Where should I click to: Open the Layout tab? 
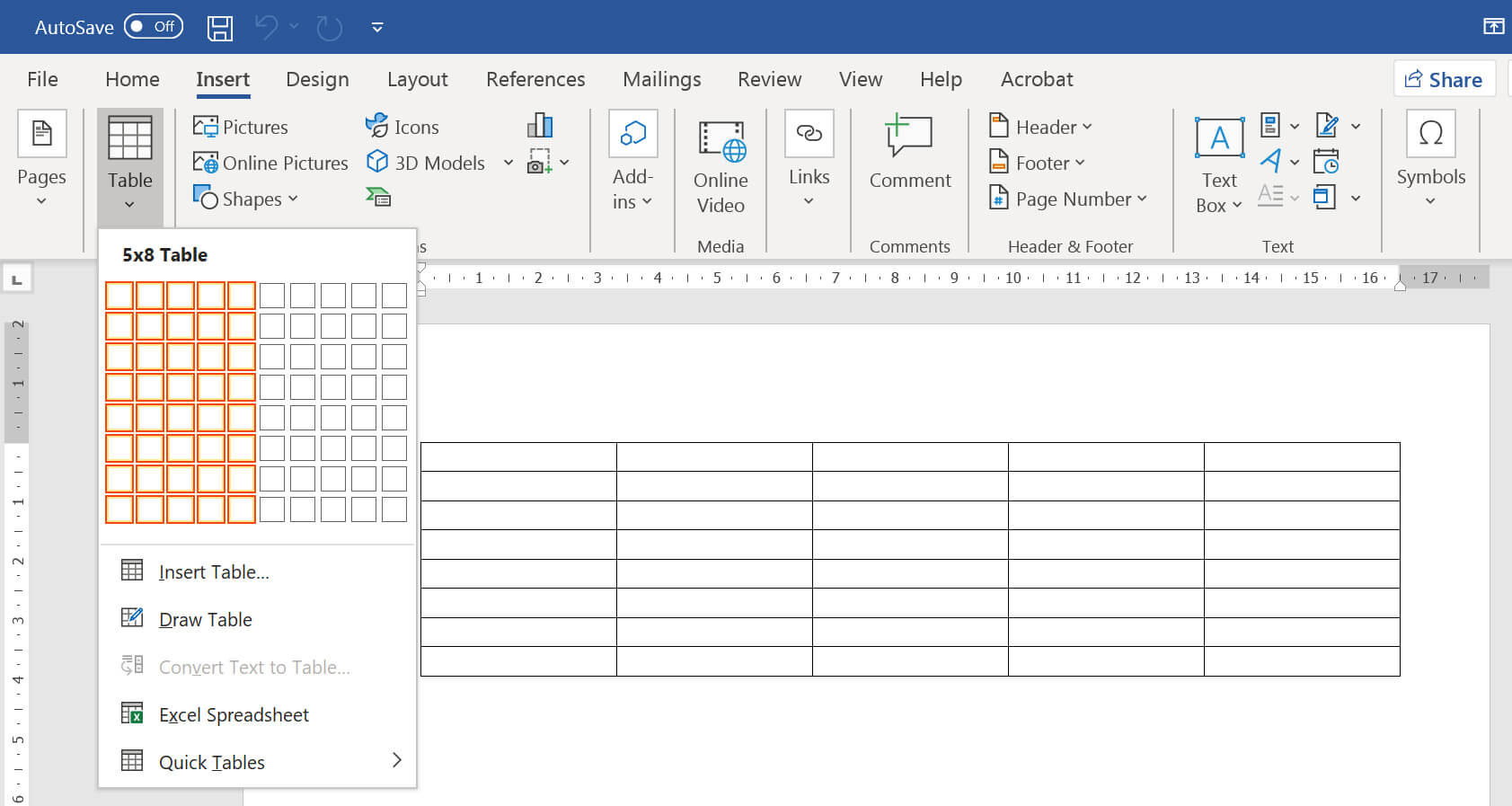(x=418, y=79)
